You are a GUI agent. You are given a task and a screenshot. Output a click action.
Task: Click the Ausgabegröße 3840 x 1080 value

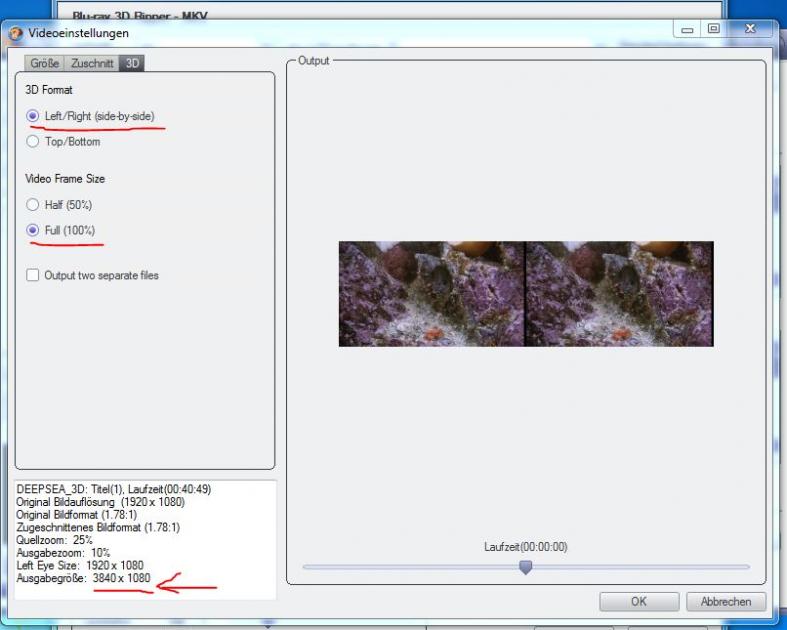121,578
